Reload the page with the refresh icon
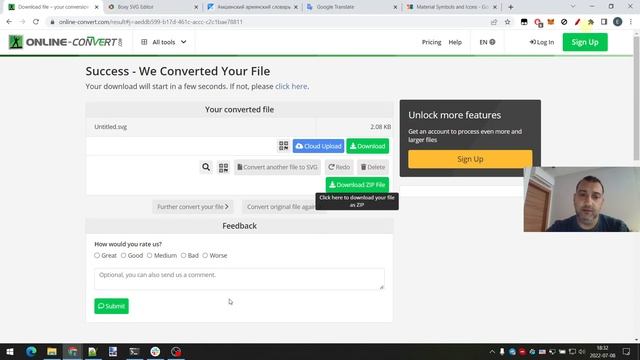This screenshot has width=640, height=360. click(36, 22)
